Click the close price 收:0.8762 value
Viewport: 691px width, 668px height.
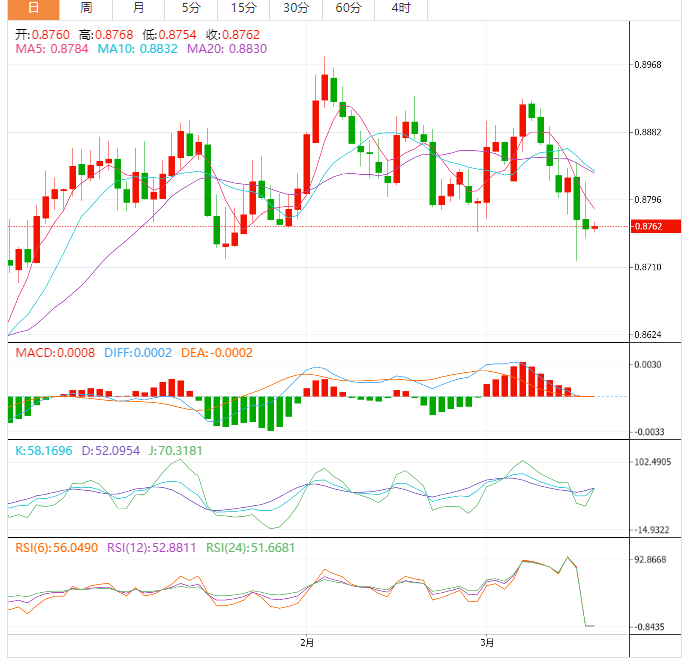(233, 34)
